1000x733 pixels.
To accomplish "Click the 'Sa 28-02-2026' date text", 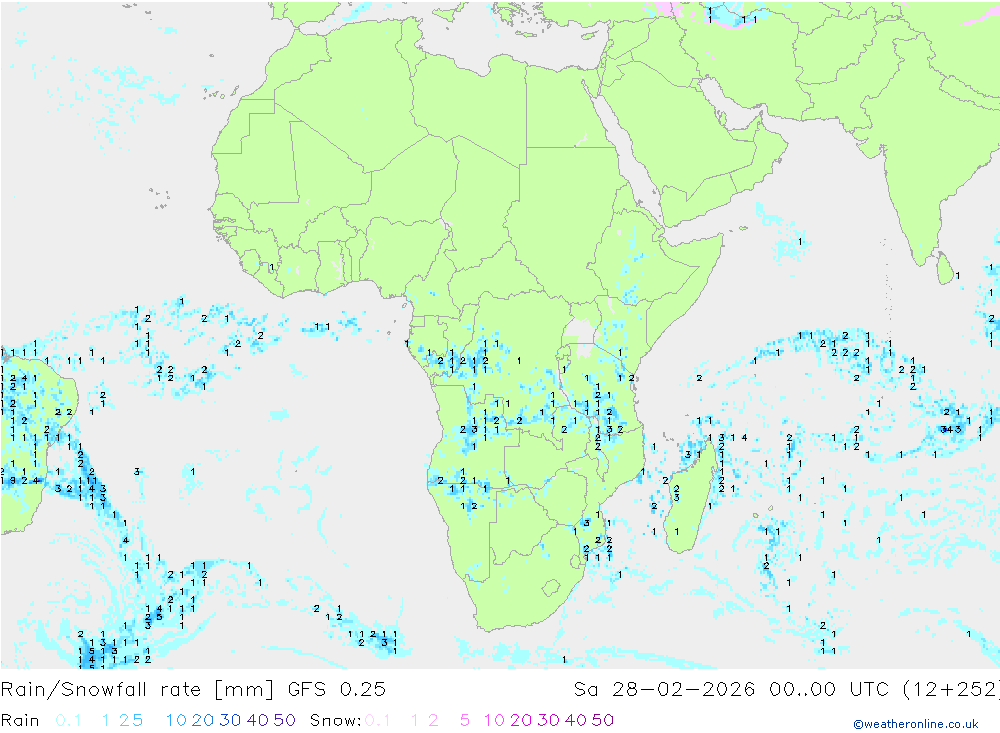I will pyautogui.click(x=664, y=690).
